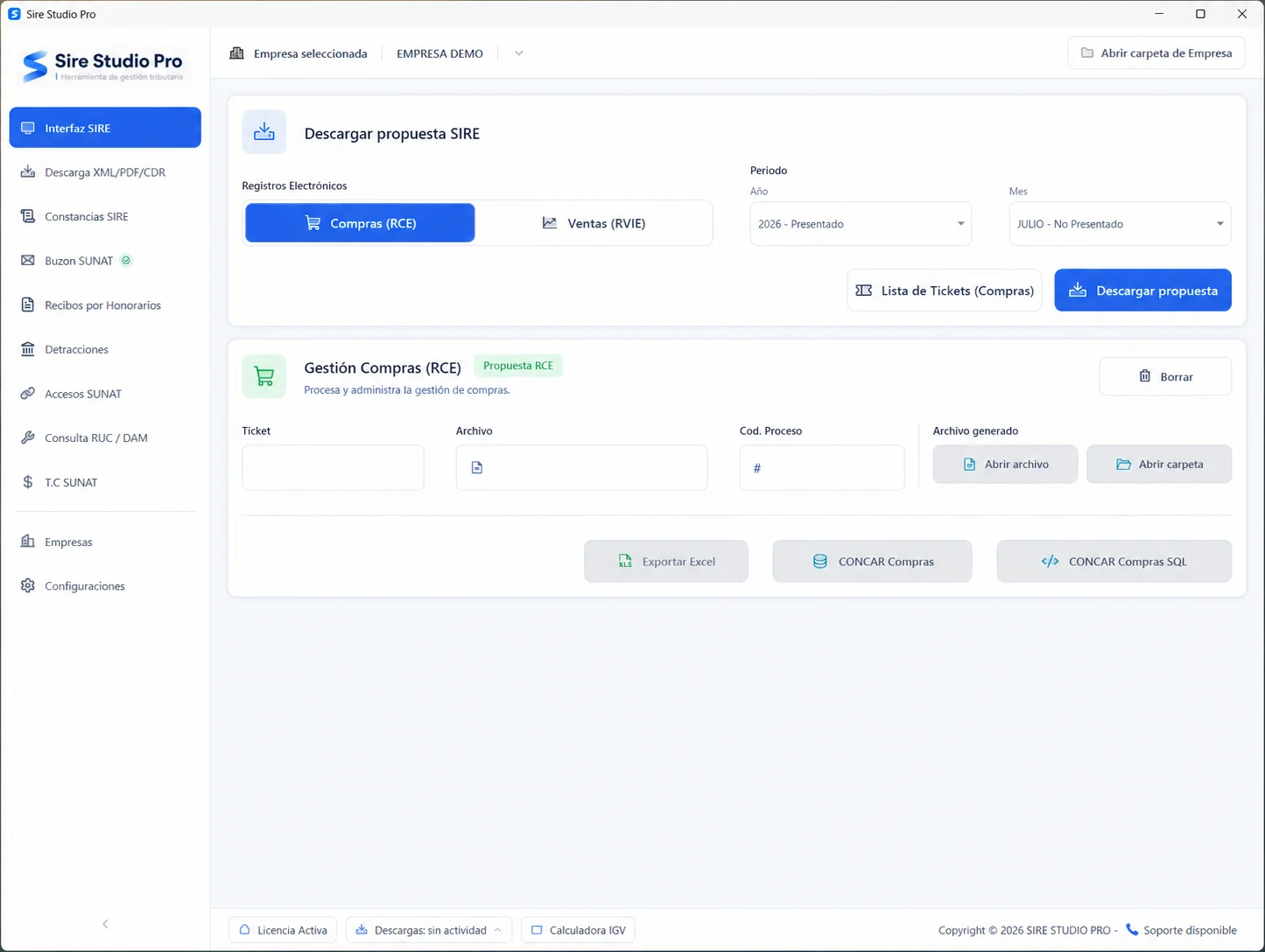Image resolution: width=1265 pixels, height=952 pixels.
Task: Go to Constancias SIRE
Action: click(105, 216)
